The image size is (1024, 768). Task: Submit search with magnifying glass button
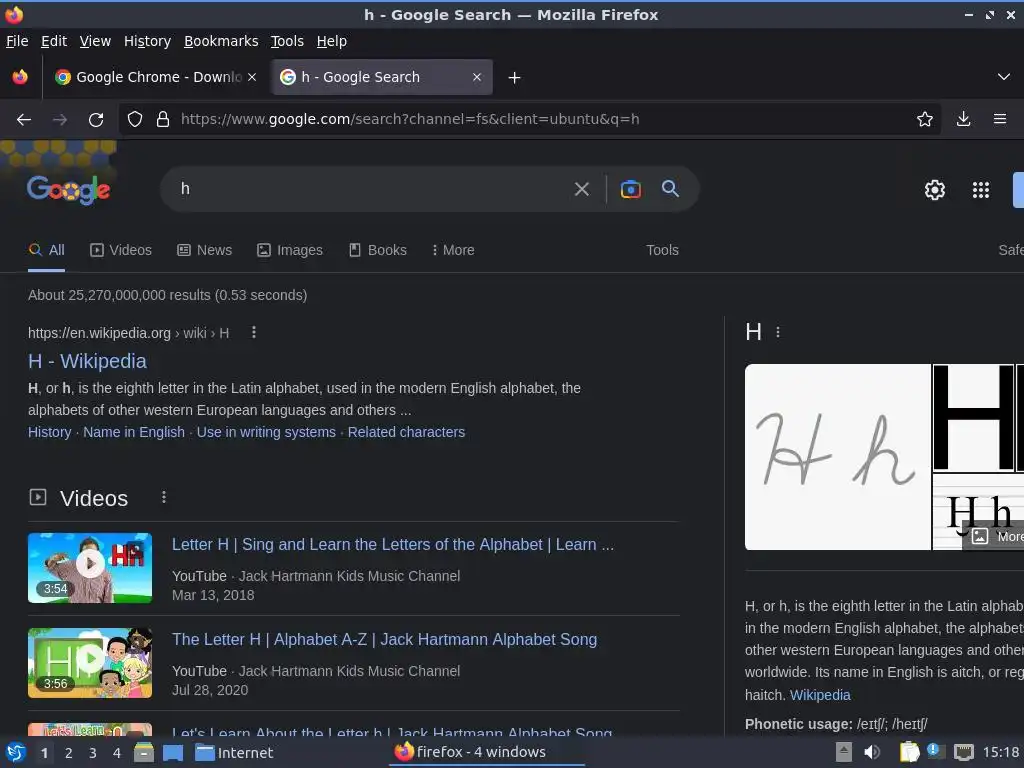[670, 189]
